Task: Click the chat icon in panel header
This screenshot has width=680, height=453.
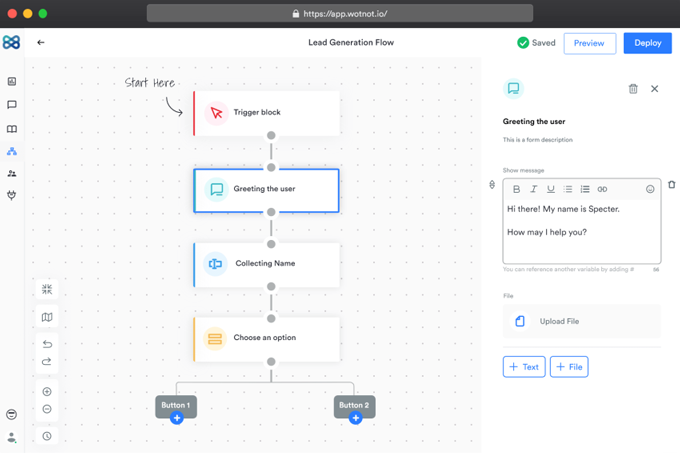Action: tap(513, 88)
